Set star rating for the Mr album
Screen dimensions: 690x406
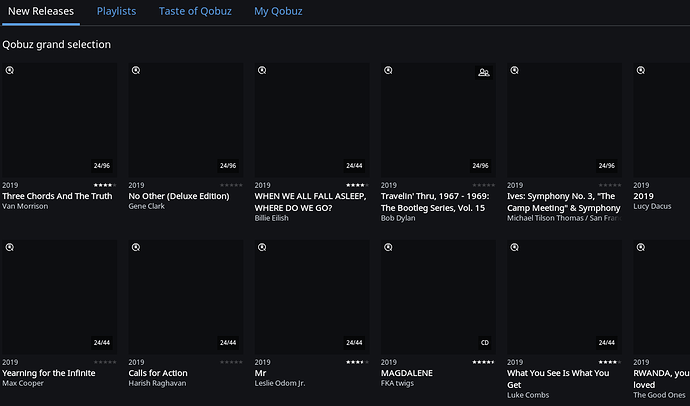[357, 362]
